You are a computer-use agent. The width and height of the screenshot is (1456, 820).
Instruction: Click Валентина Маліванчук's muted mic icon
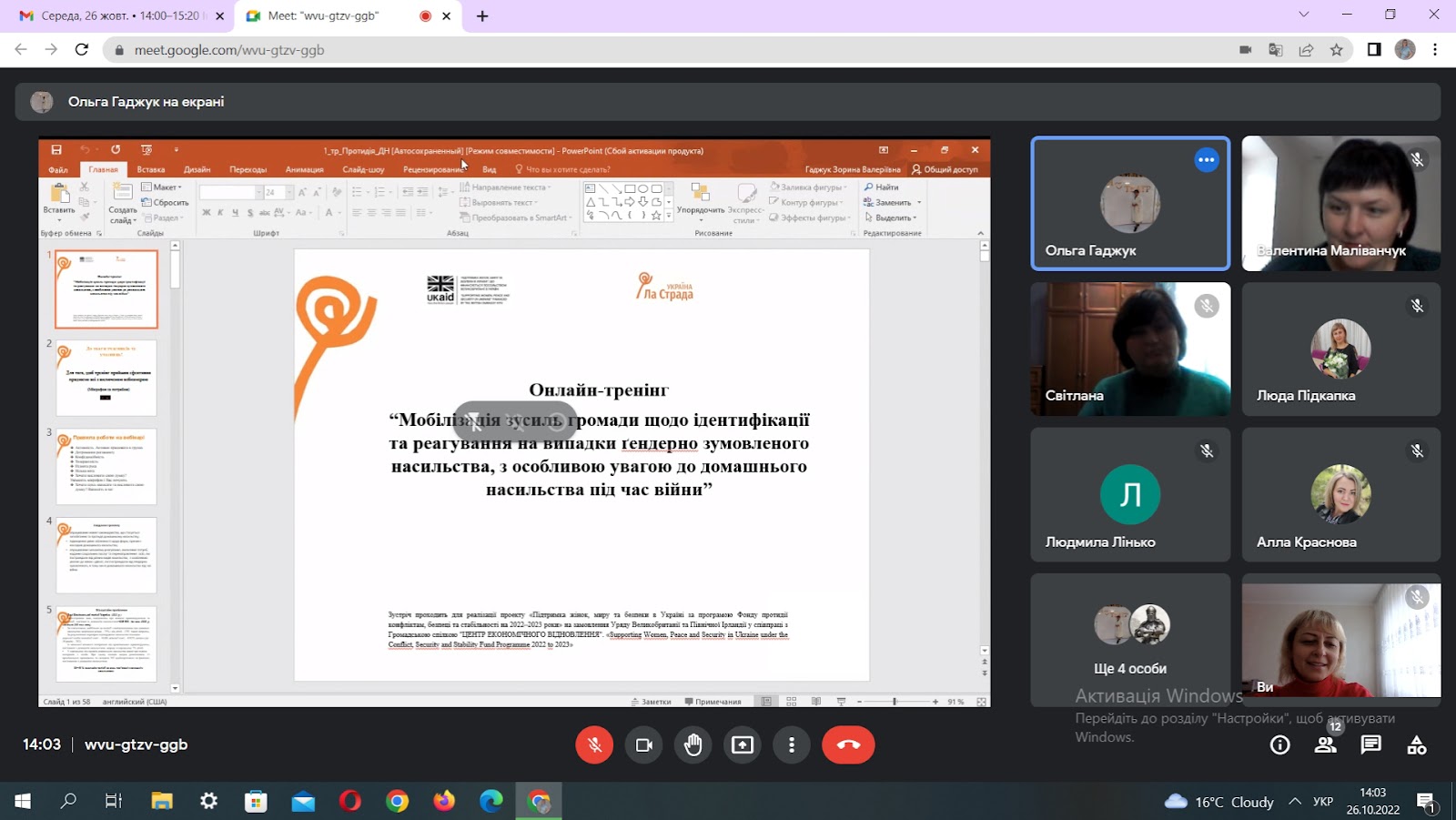point(1417,159)
